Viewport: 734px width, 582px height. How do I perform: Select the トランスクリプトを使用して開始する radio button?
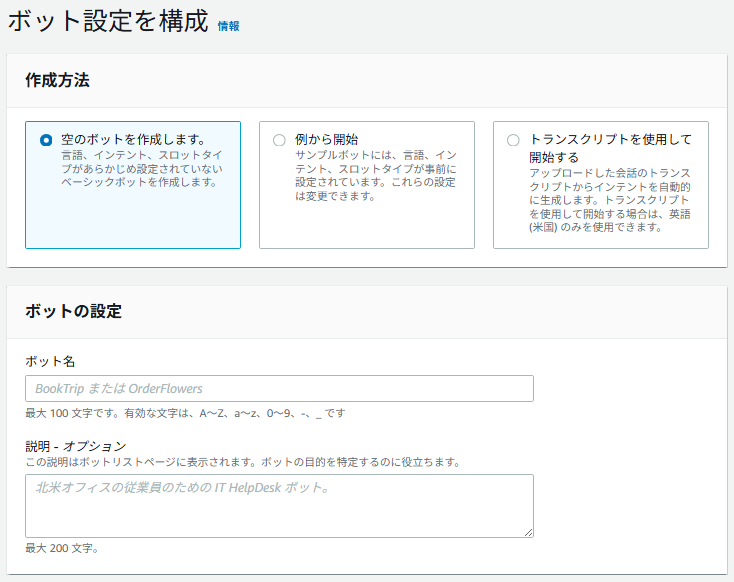[x=513, y=140]
